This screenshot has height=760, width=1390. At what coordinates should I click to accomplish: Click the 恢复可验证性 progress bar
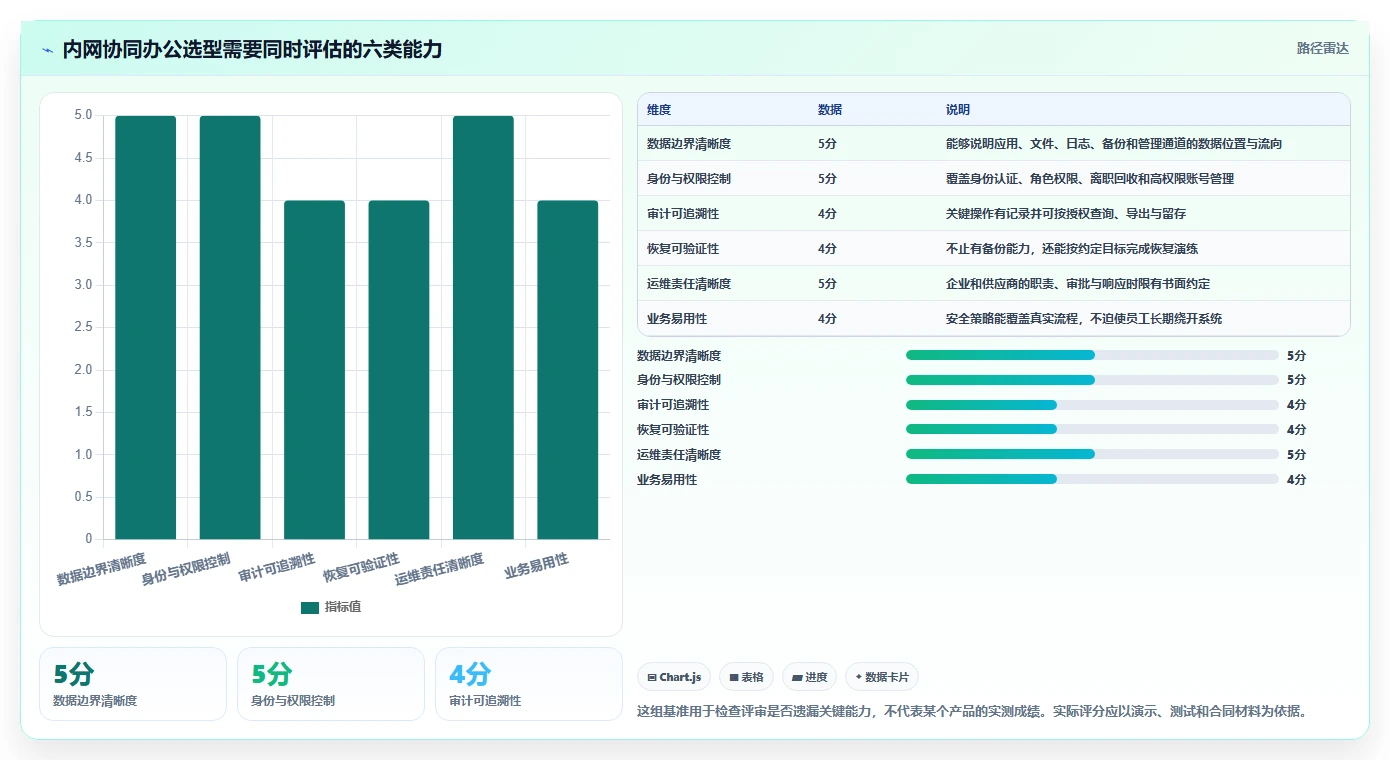1092,430
